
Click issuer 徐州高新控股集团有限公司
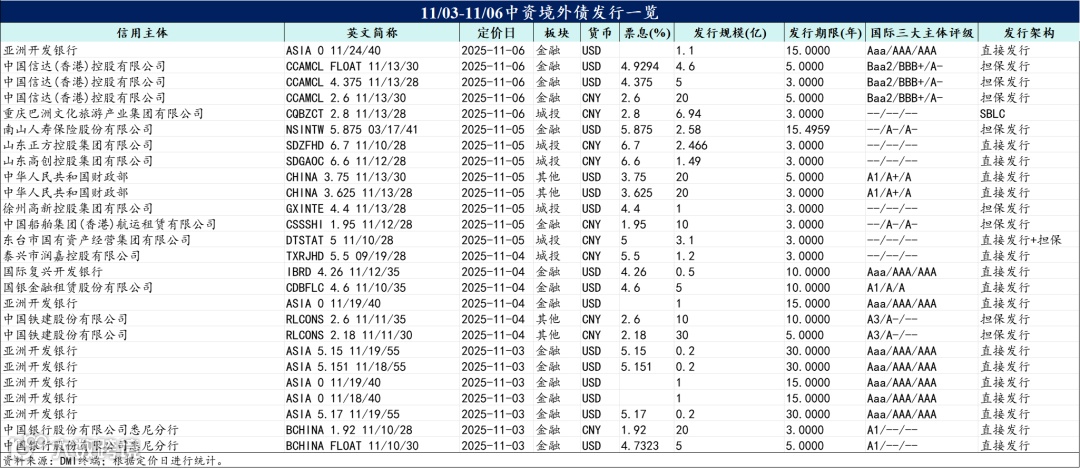[x=79, y=209]
